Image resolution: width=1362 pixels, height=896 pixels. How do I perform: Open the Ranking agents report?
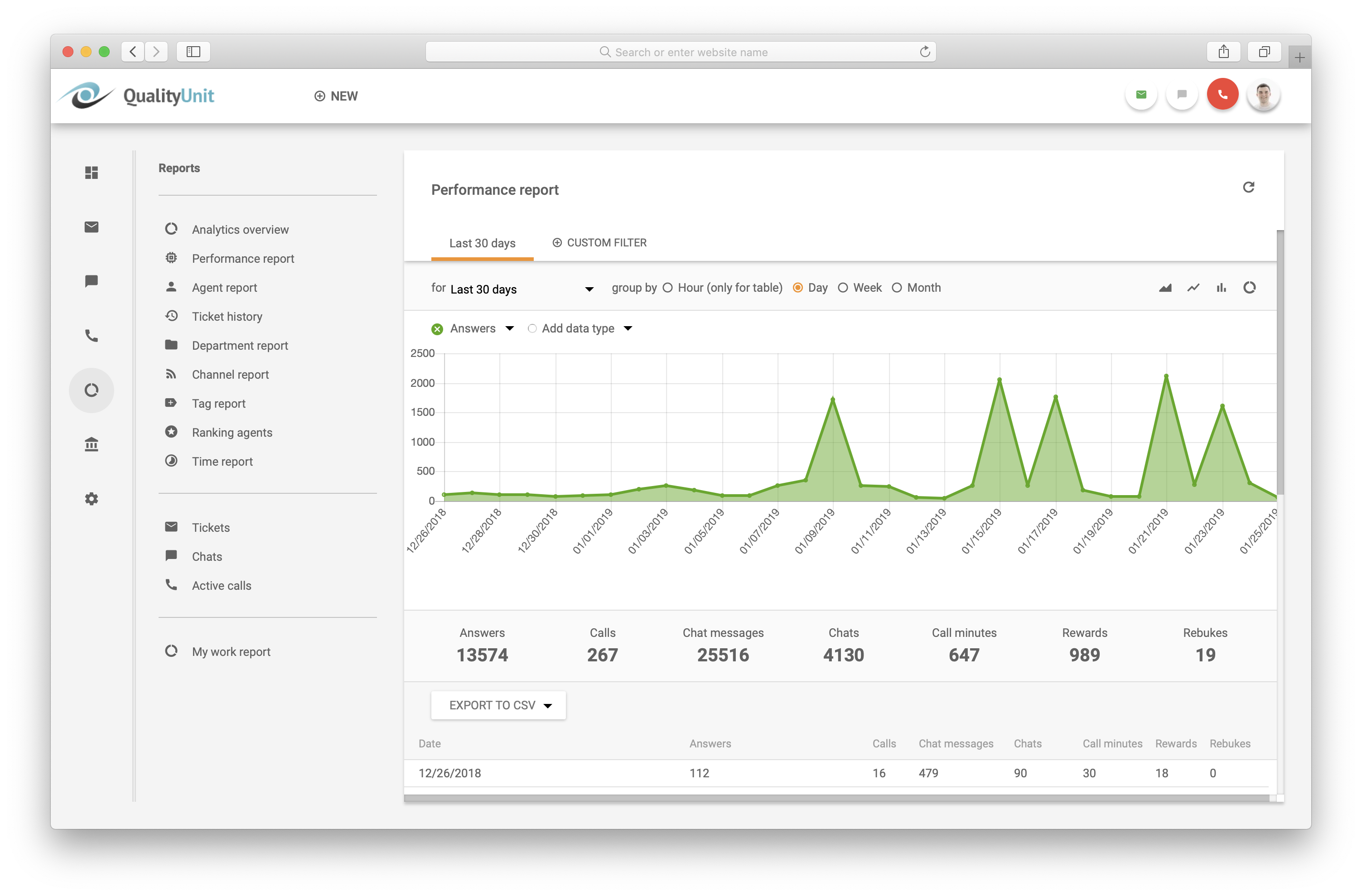(x=232, y=432)
